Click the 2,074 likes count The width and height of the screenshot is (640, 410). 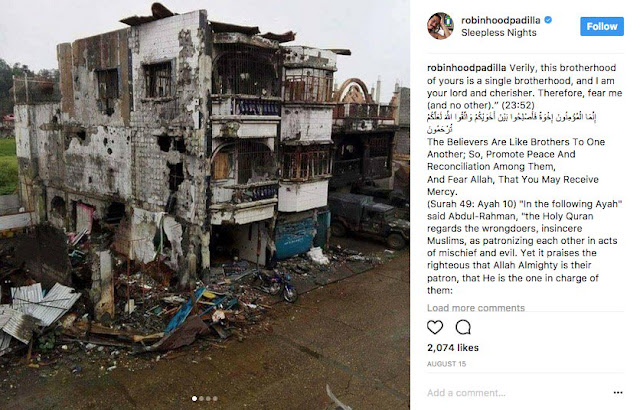(x=453, y=348)
